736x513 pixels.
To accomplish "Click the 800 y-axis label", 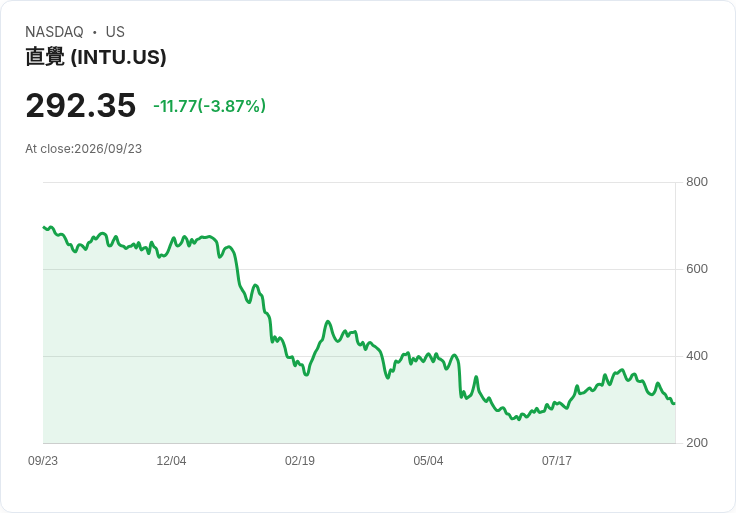I will pos(697,182).
